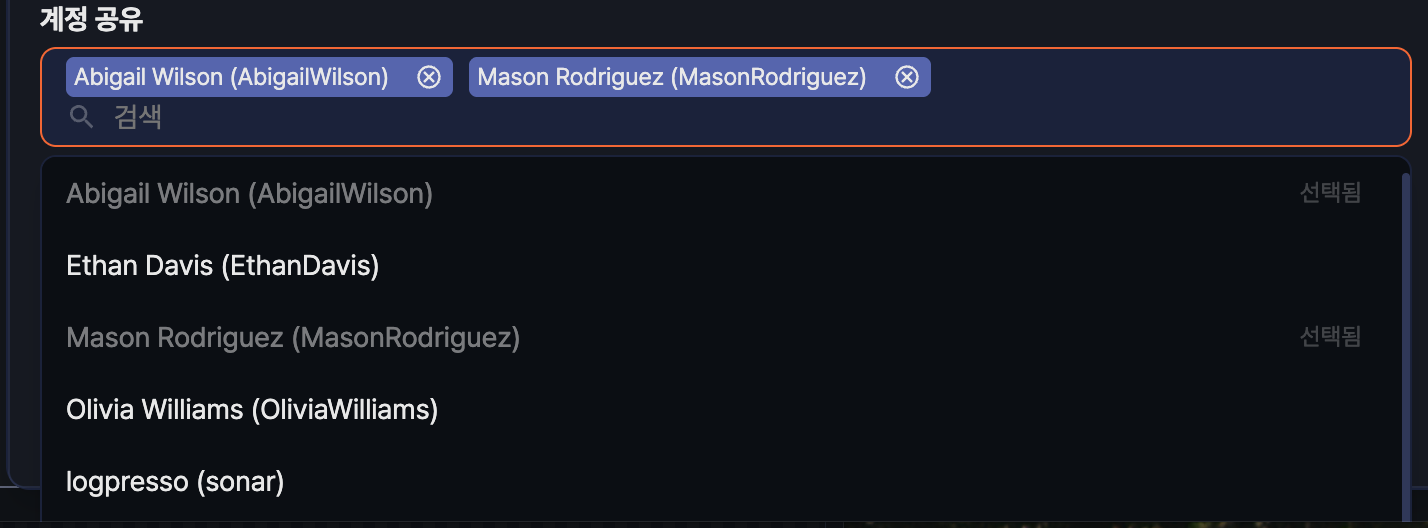1428x528 pixels.
Task: Deselect Mason Rodriguez in the dropdown list
Action: 293,338
